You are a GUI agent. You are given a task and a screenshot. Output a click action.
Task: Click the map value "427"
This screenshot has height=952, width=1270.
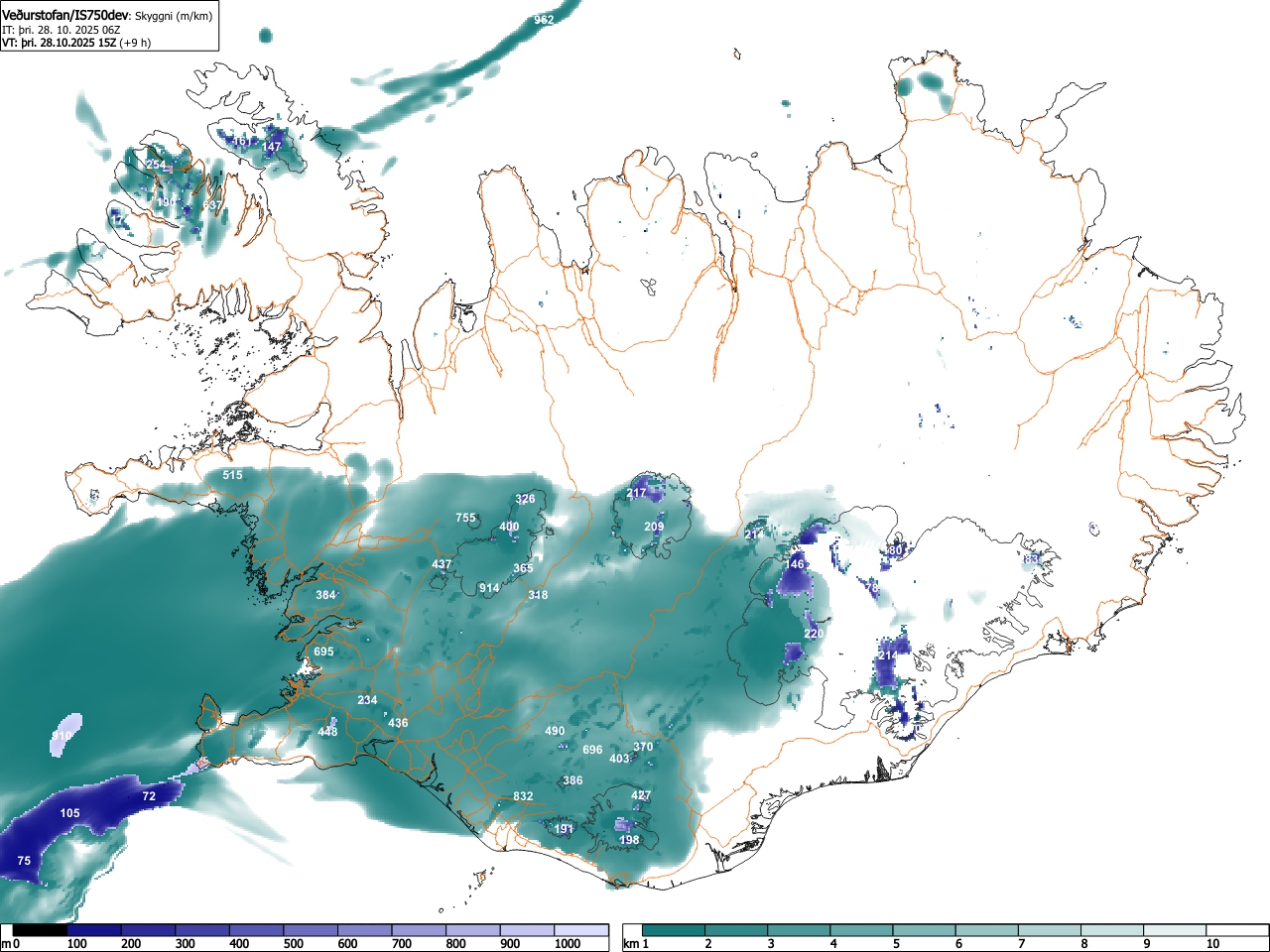click(x=641, y=795)
